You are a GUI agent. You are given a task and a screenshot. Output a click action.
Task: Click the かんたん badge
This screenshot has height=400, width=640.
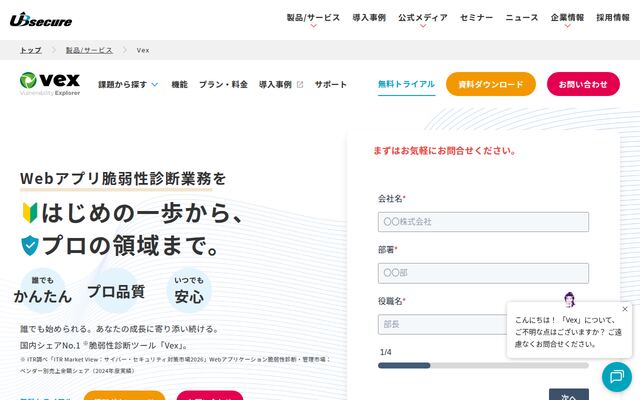42,291
